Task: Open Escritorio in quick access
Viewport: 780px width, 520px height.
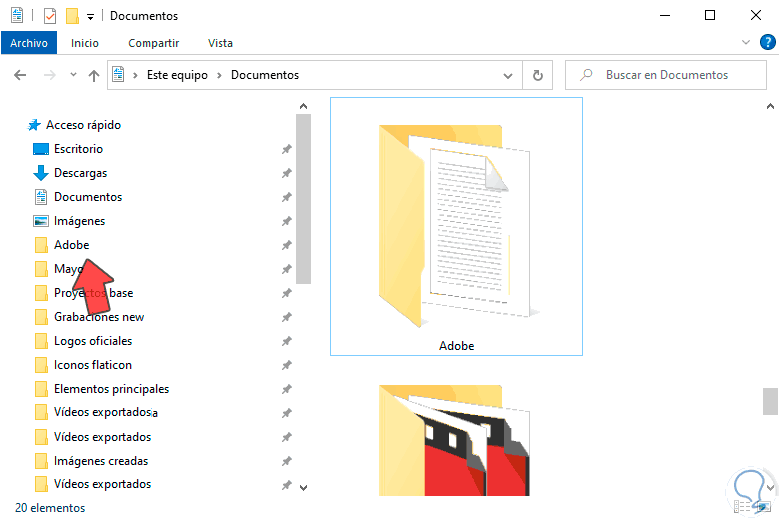Action: [79, 149]
